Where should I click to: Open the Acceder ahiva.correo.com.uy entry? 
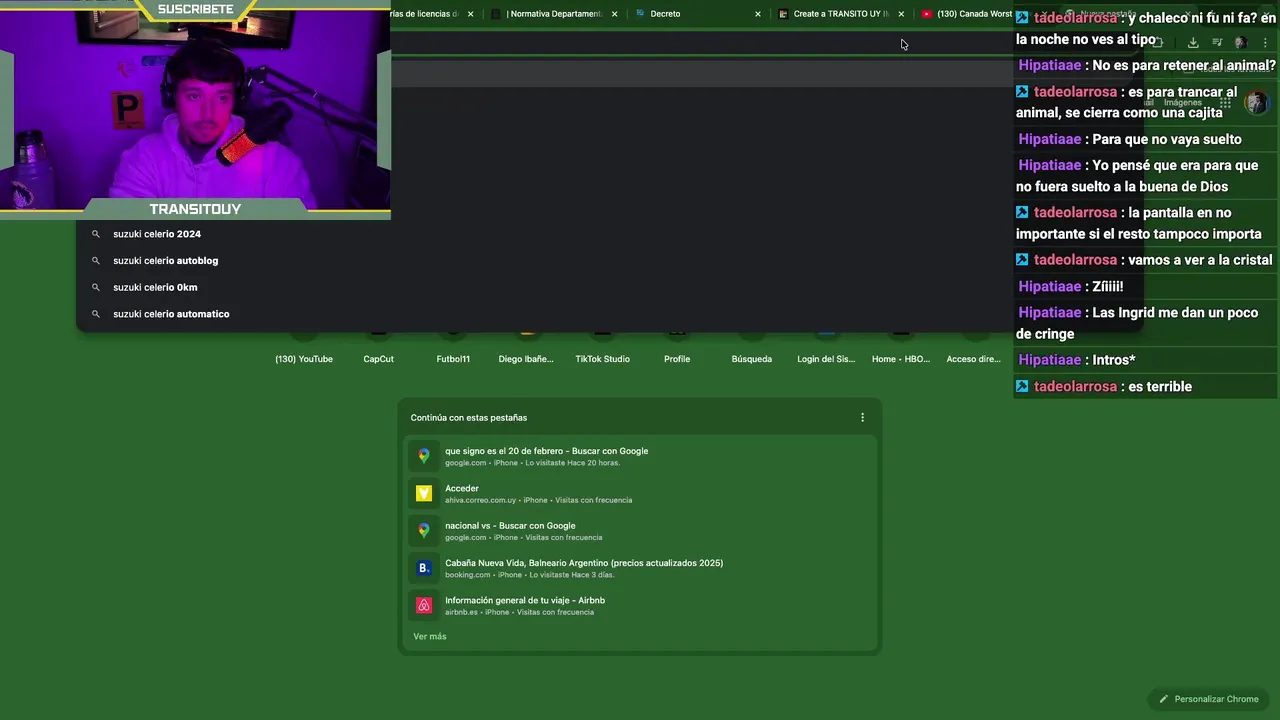coord(640,494)
